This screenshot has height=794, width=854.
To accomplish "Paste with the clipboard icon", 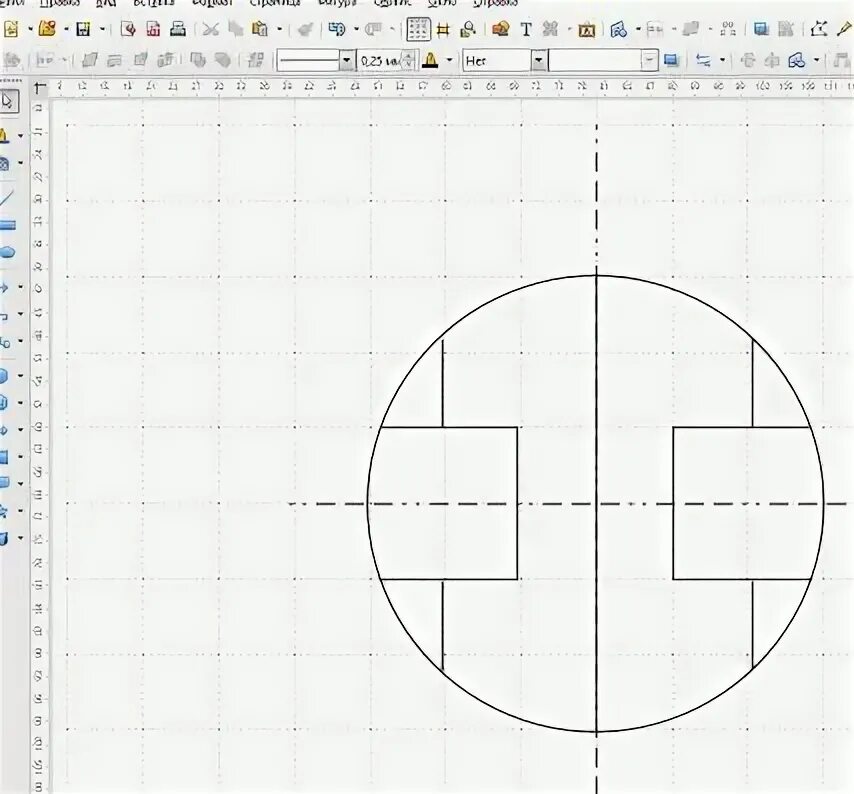I will point(260,29).
